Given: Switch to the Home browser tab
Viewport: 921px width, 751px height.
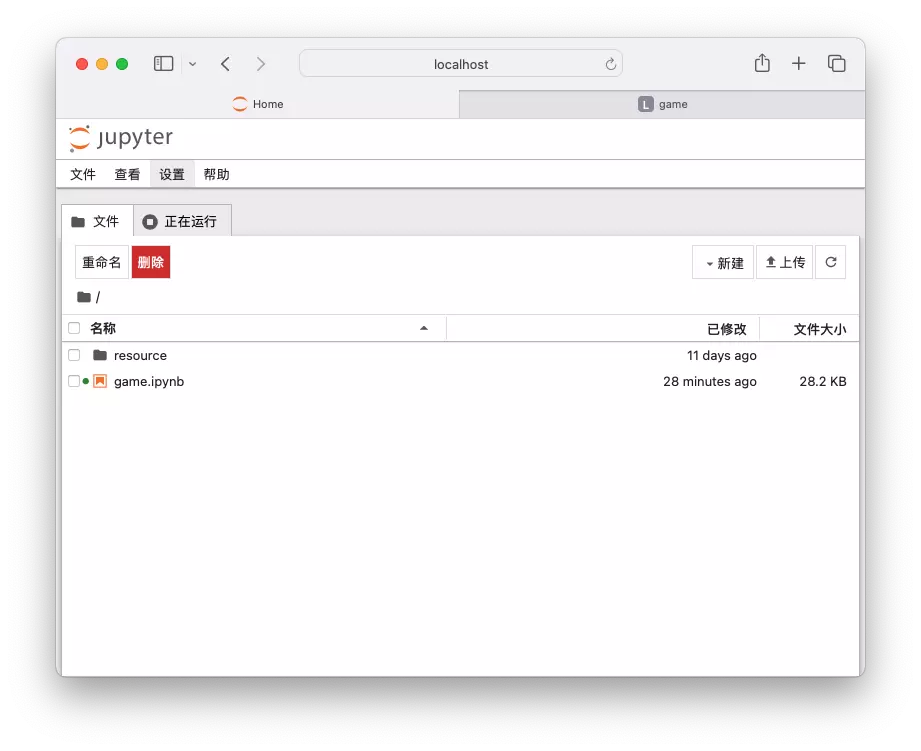Looking at the screenshot, I should [x=258, y=104].
